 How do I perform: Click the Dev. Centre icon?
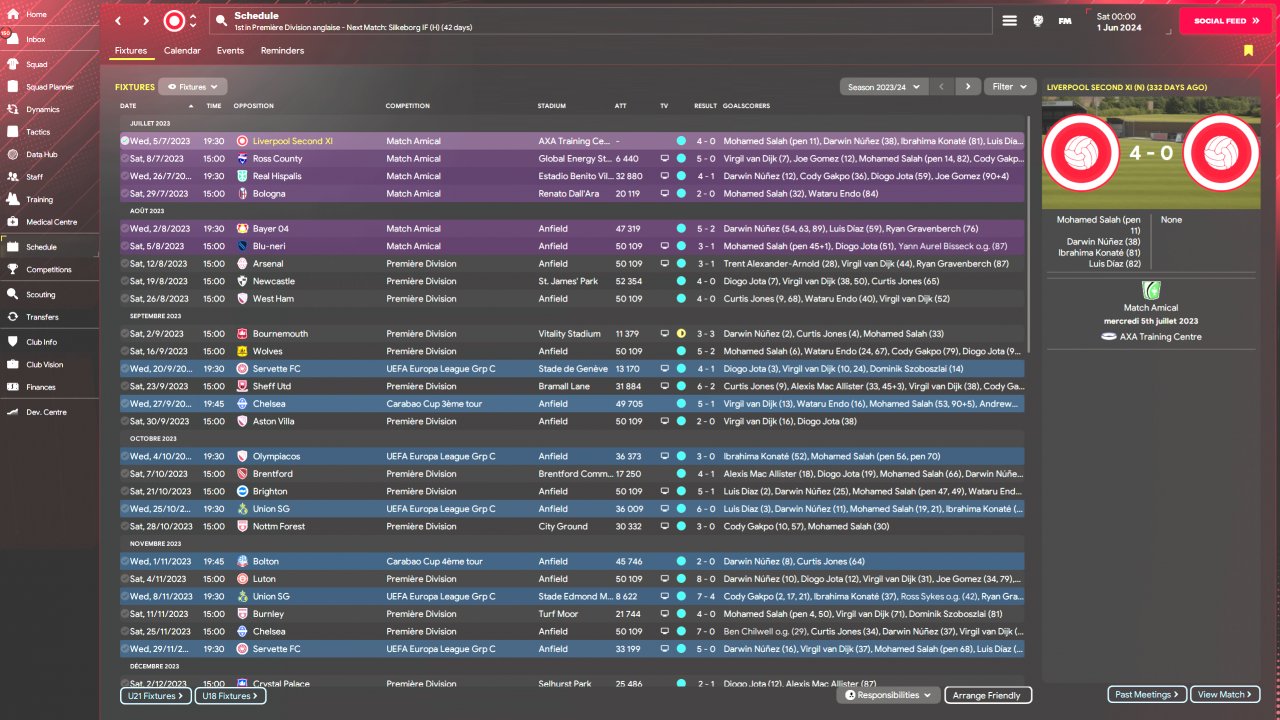(12, 412)
